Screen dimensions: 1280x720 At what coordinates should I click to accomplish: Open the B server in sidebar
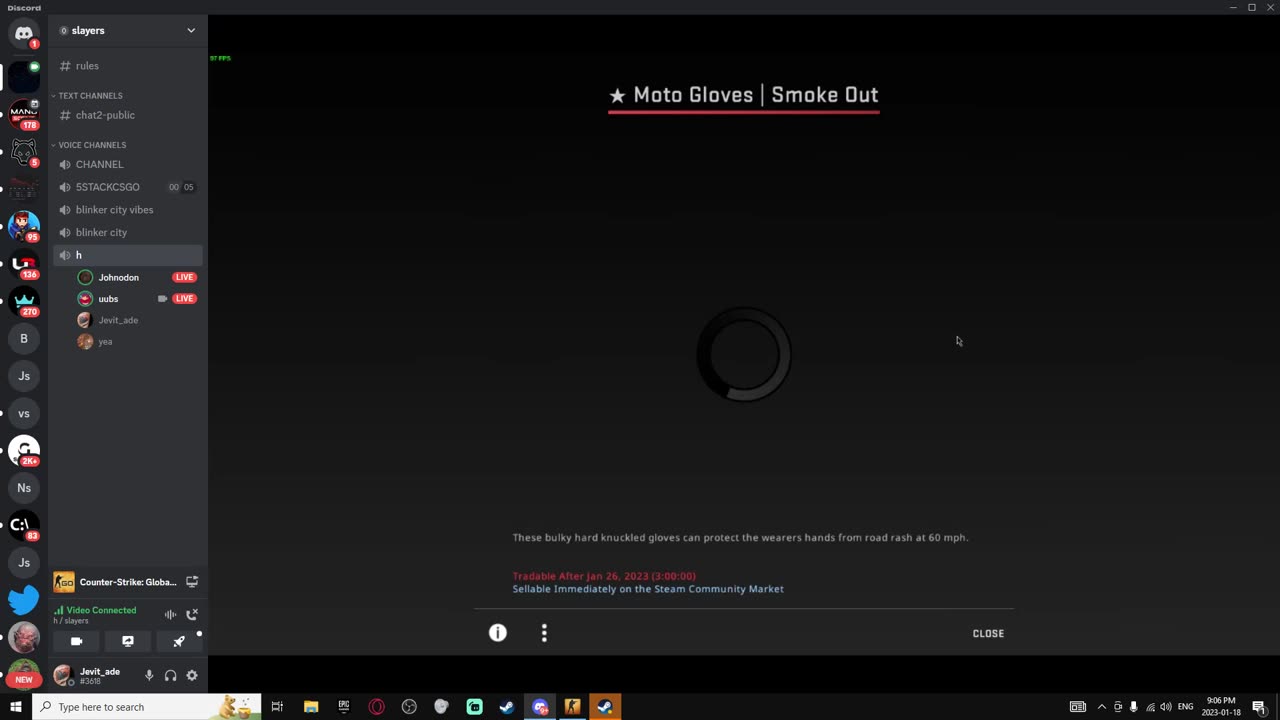coord(24,338)
